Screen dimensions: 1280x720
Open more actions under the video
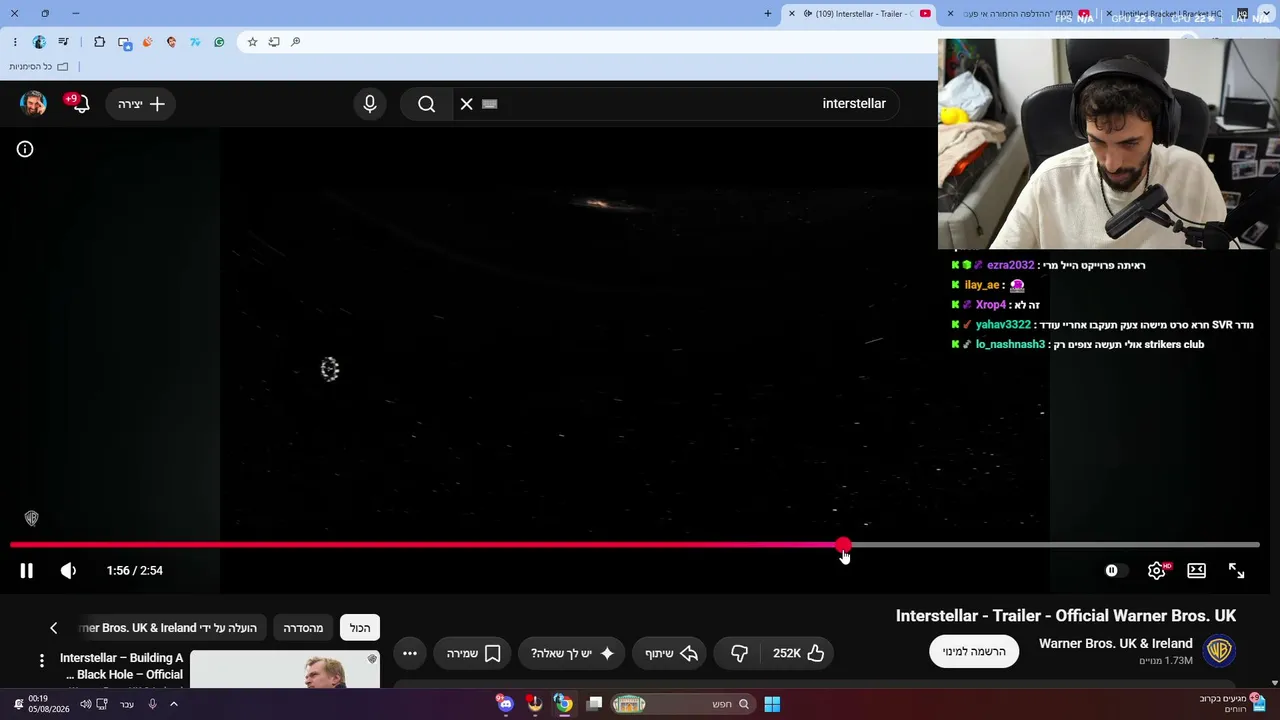point(410,653)
